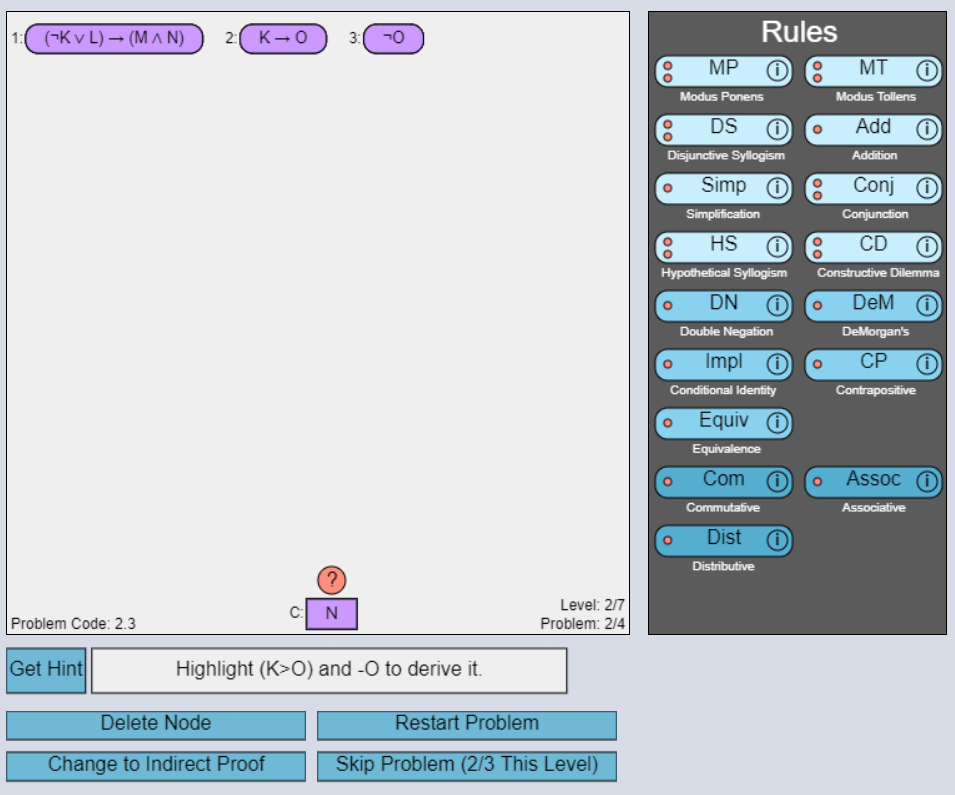Select the Conjunction rule

pos(873,188)
